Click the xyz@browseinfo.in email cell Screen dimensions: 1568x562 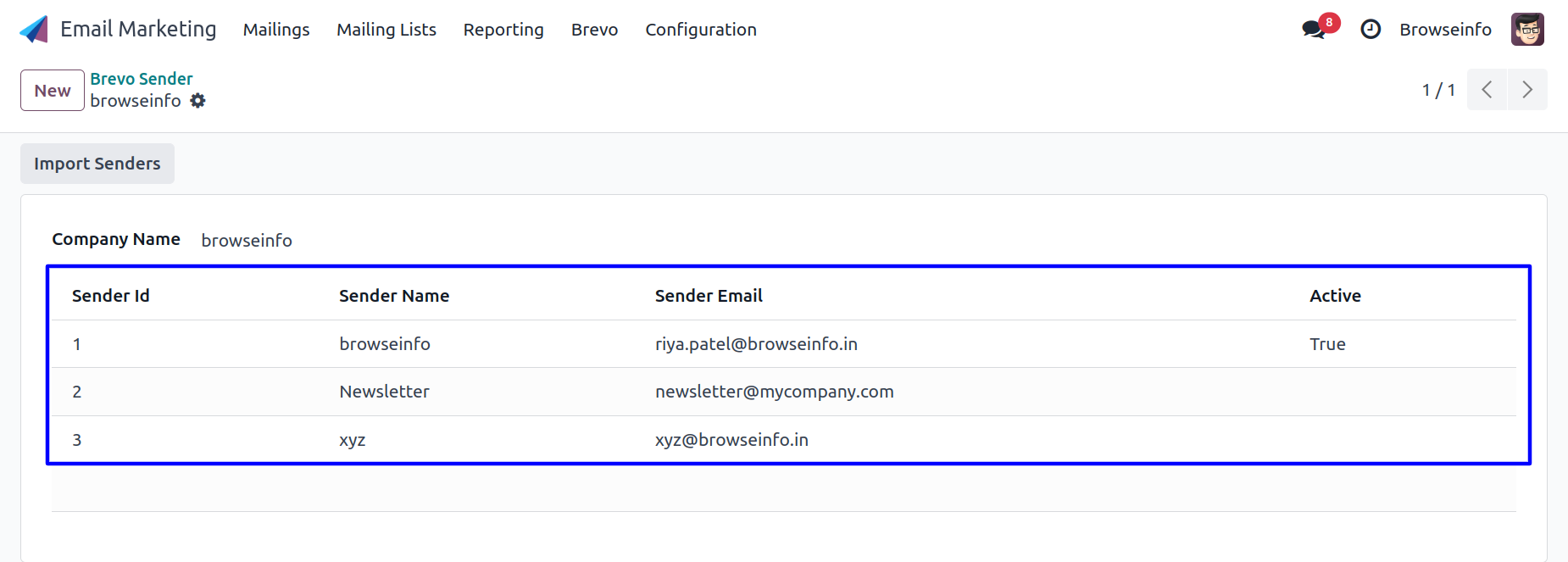click(x=731, y=440)
